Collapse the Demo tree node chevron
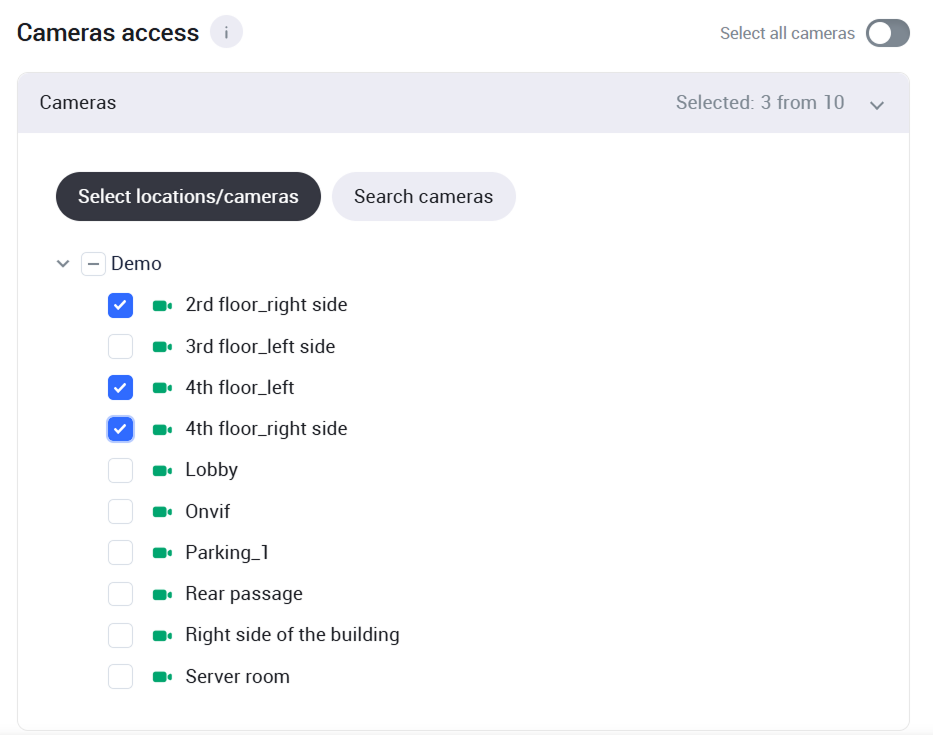Screen dimensions: 933x735 click(x=63, y=264)
